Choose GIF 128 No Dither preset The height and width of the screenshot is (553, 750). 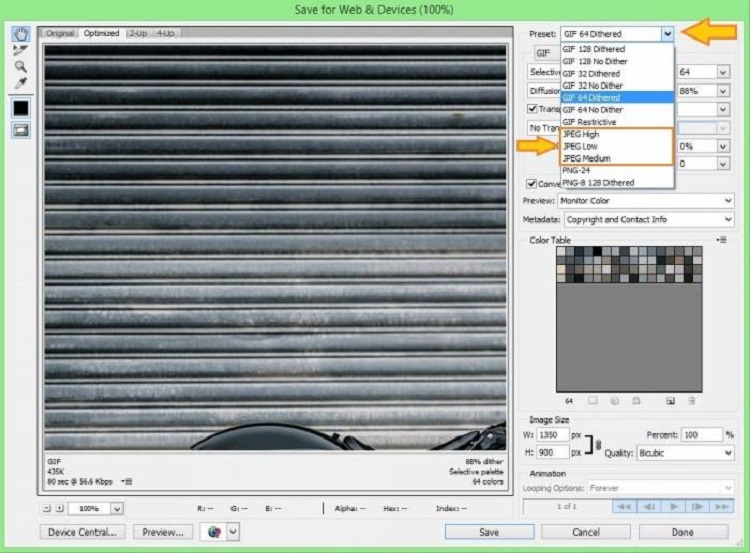617,61
